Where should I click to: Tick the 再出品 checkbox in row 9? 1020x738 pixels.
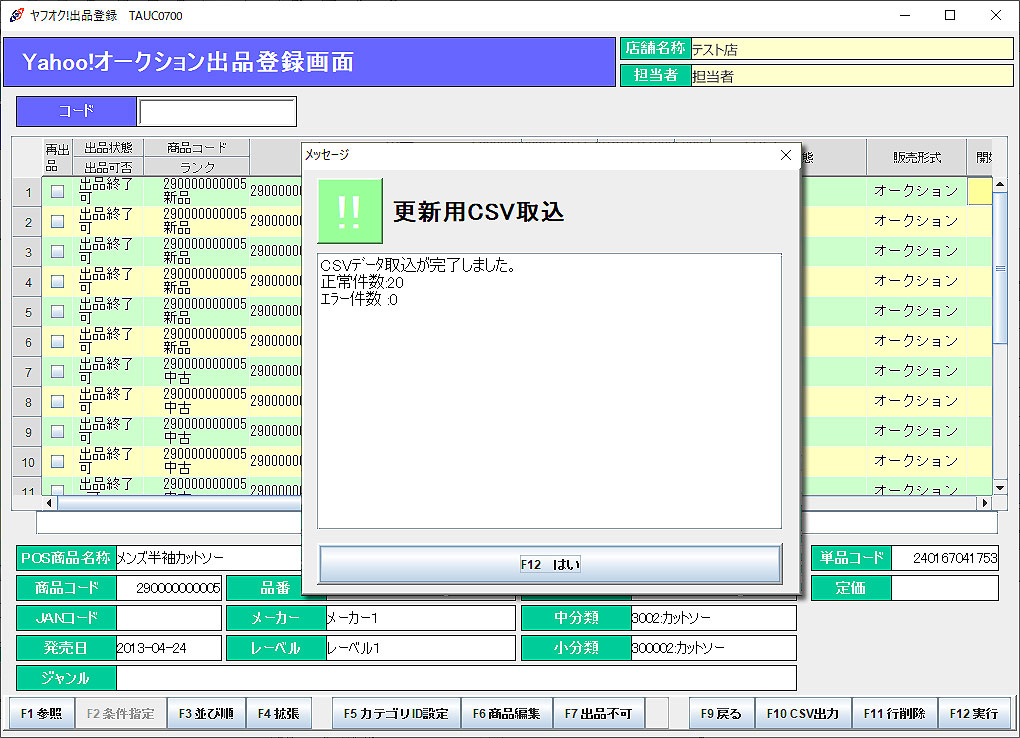57,431
